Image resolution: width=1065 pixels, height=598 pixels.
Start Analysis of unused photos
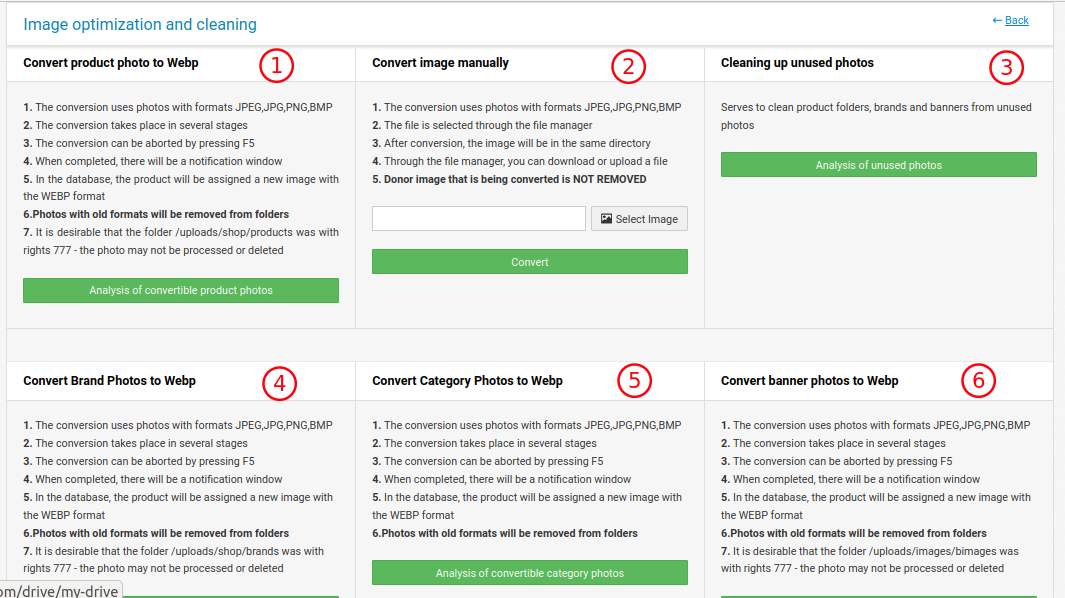pos(879,165)
